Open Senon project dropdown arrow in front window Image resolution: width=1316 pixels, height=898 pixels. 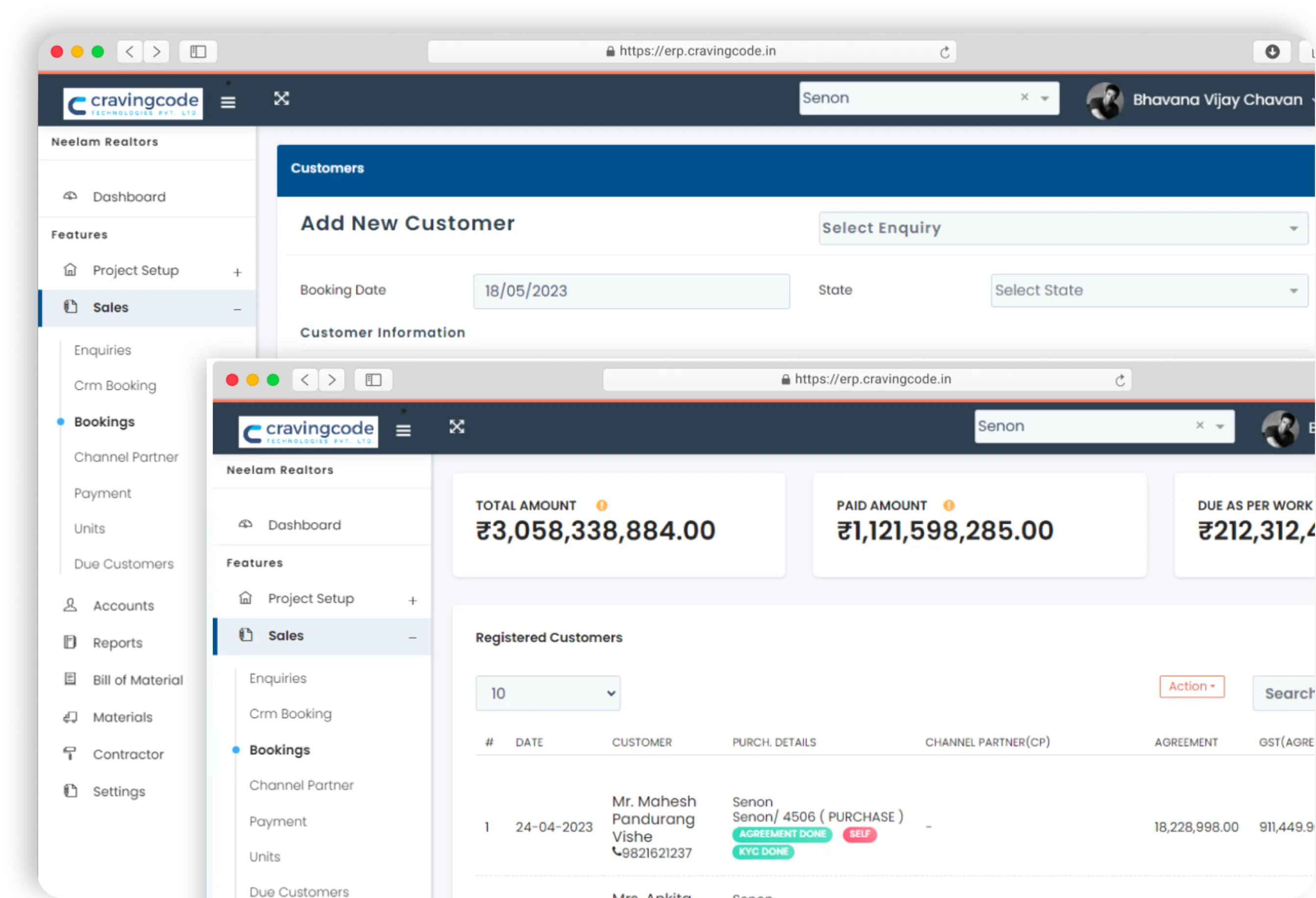point(1220,426)
